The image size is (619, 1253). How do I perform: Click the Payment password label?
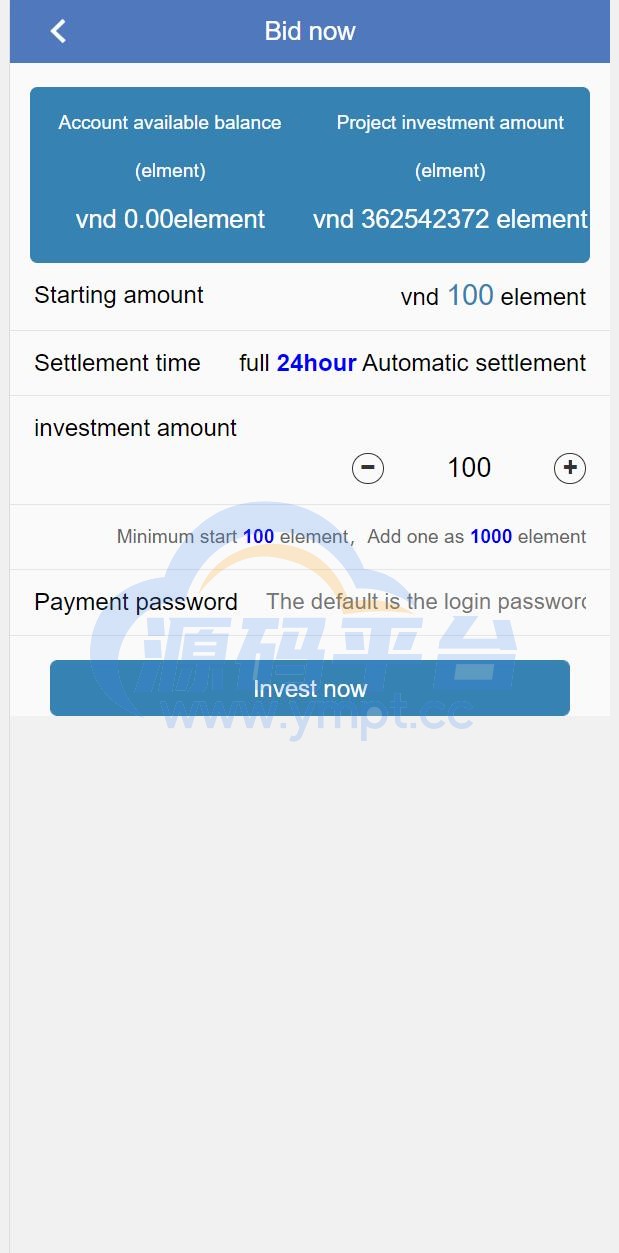(x=136, y=602)
